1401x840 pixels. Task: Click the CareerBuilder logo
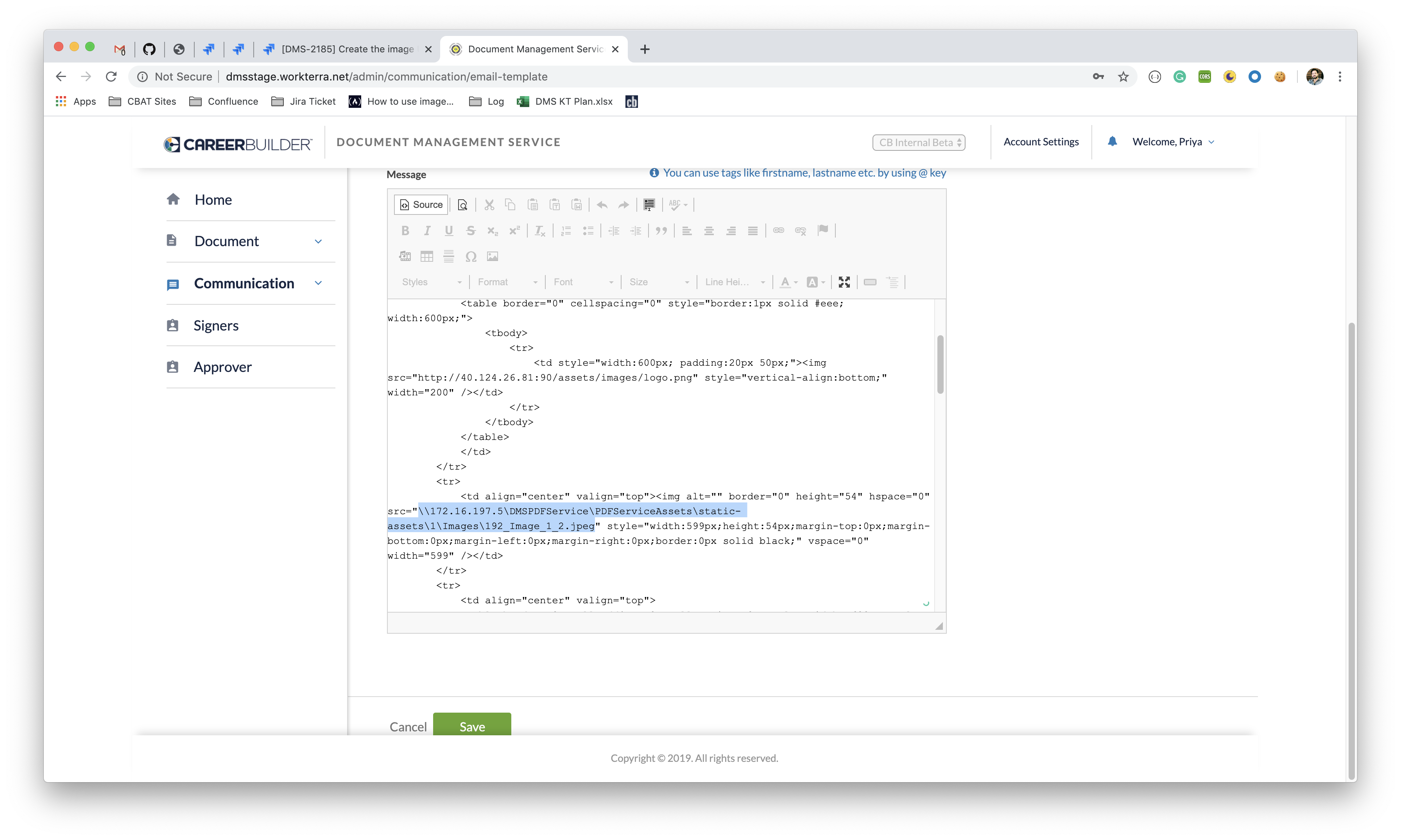237,144
